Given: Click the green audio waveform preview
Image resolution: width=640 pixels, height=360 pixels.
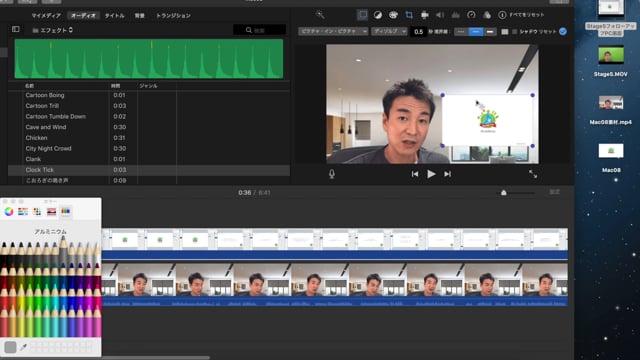Looking at the screenshot, I should 149,58.
